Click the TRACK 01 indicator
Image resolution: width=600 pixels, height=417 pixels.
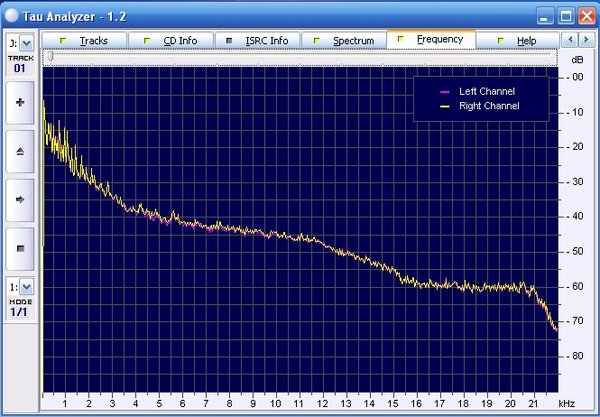point(20,64)
